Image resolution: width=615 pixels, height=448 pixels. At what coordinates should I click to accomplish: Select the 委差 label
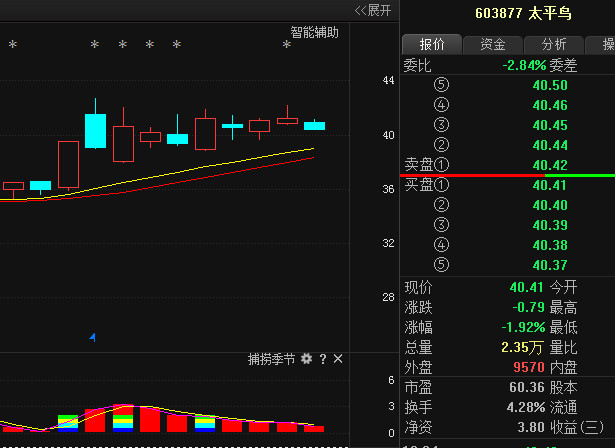pos(563,65)
